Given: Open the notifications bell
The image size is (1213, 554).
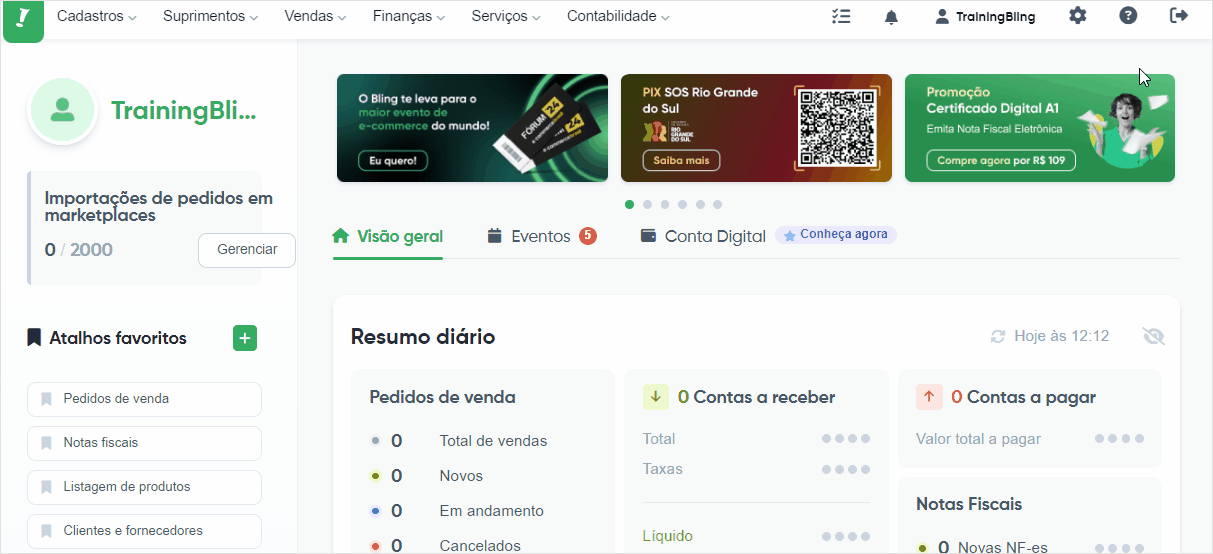Looking at the screenshot, I should coord(891,16).
